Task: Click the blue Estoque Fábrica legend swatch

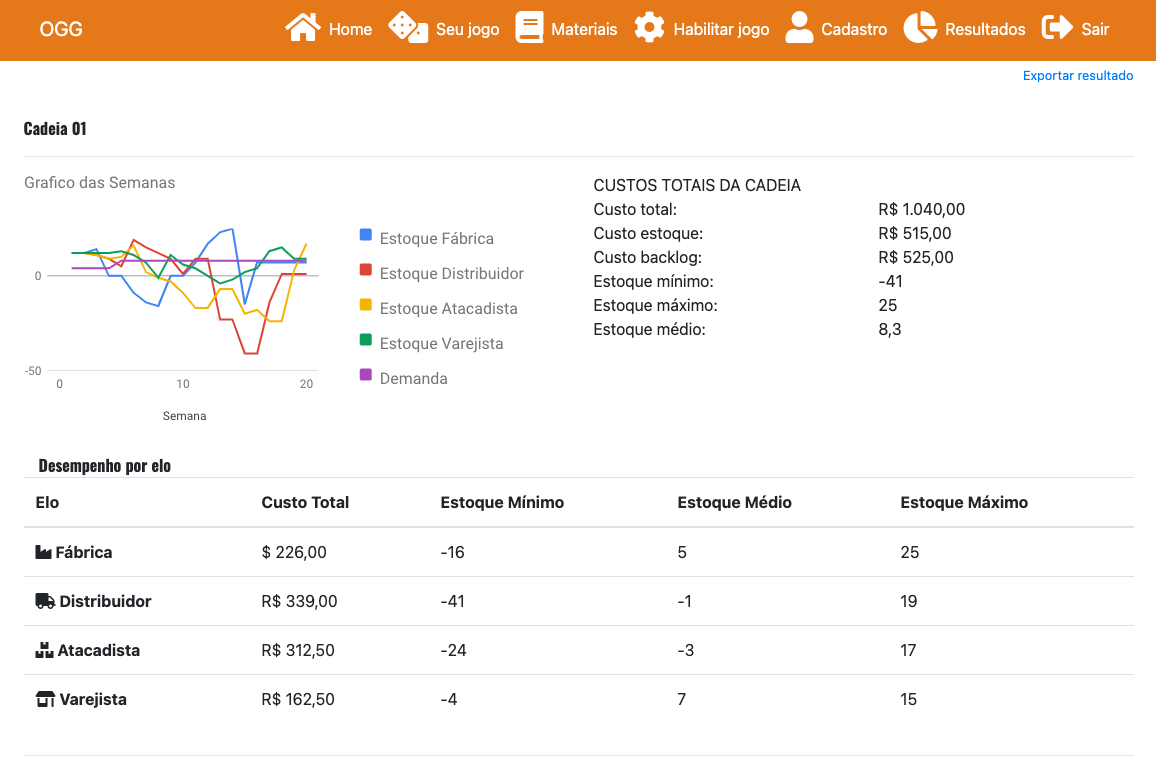Action: click(x=366, y=235)
